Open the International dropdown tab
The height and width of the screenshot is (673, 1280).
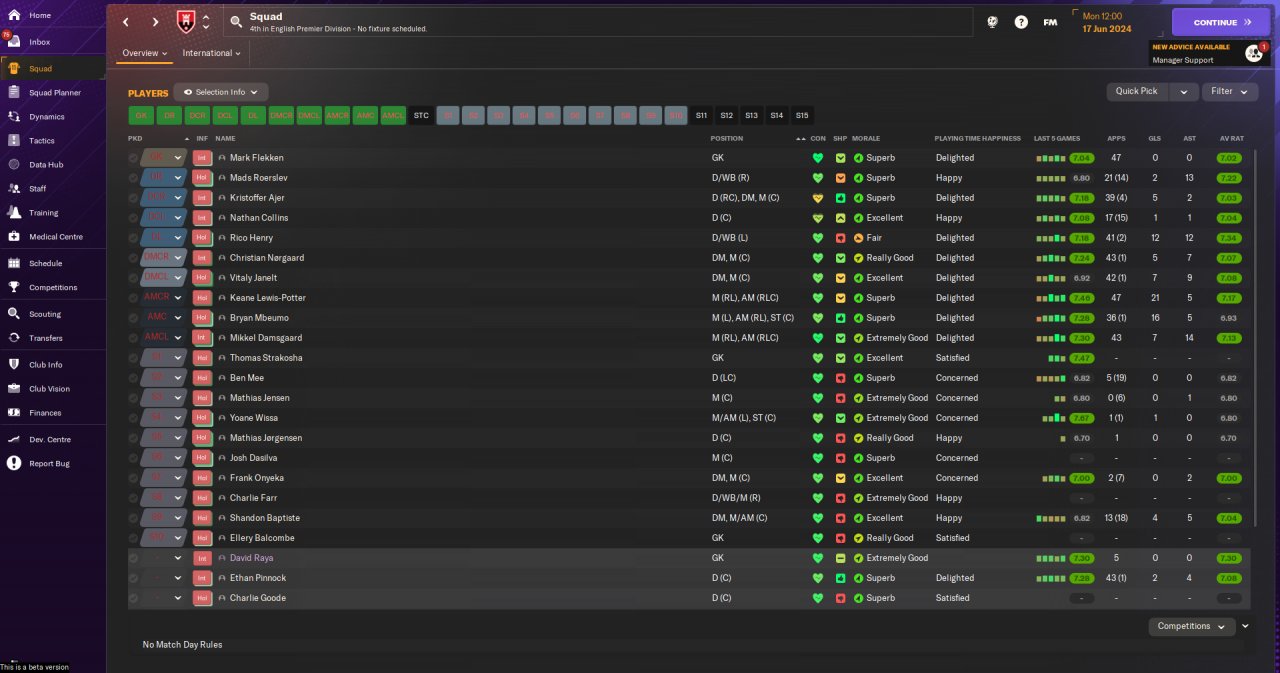[x=212, y=53]
